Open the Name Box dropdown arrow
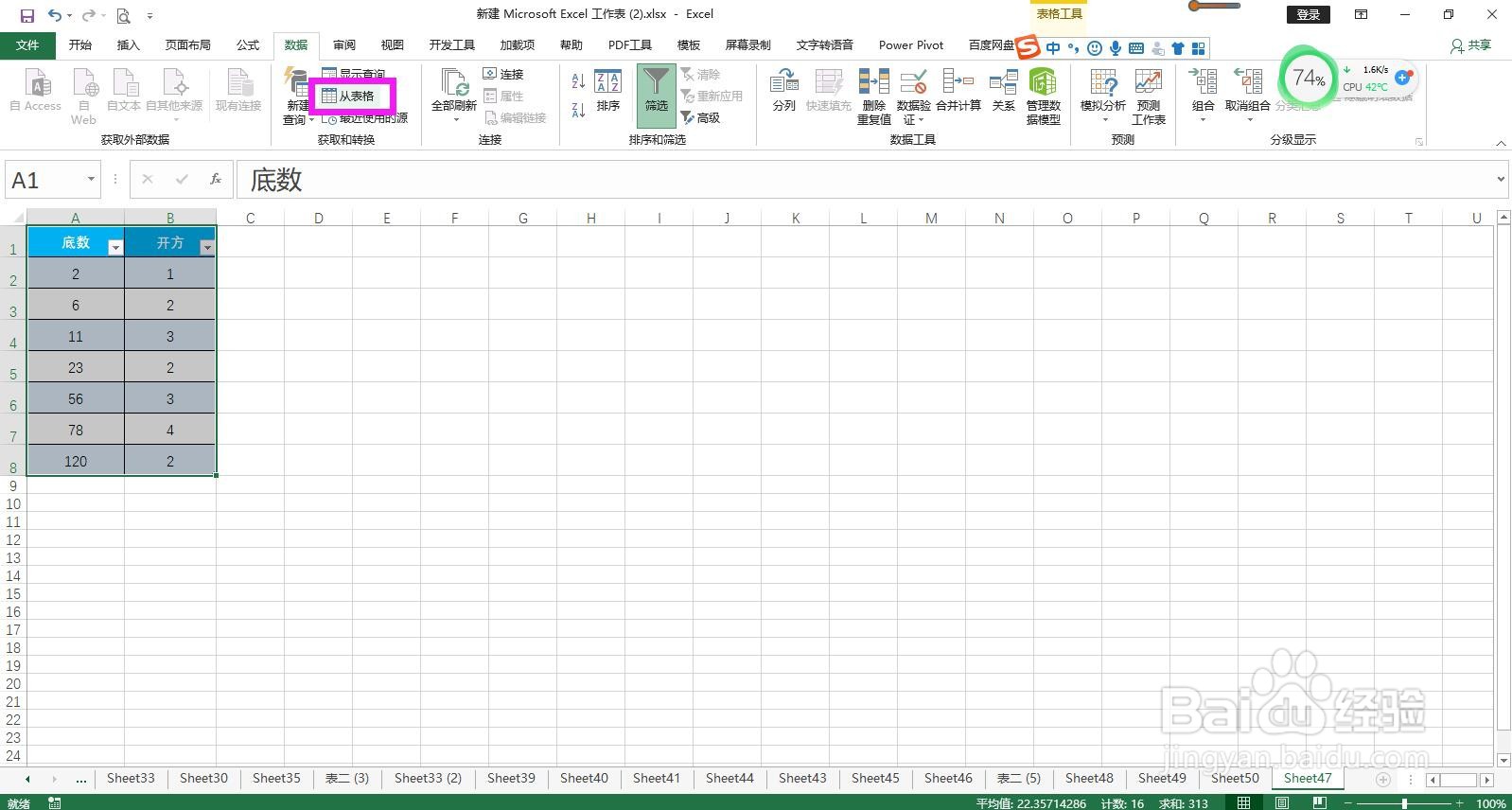This screenshot has height=810, width=1512. (91, 179)
